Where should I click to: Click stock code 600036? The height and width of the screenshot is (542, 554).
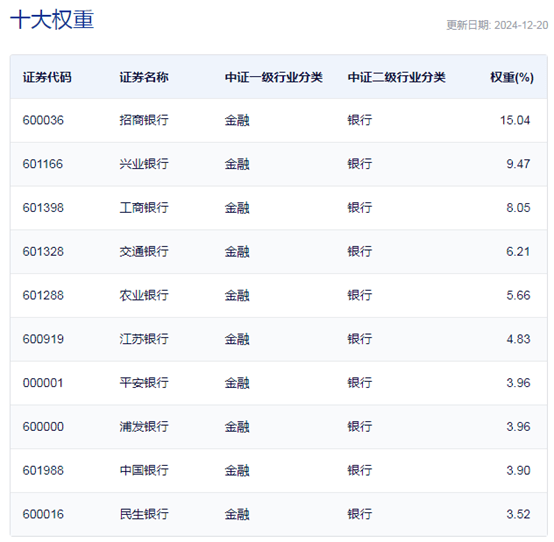pos(43,120)
